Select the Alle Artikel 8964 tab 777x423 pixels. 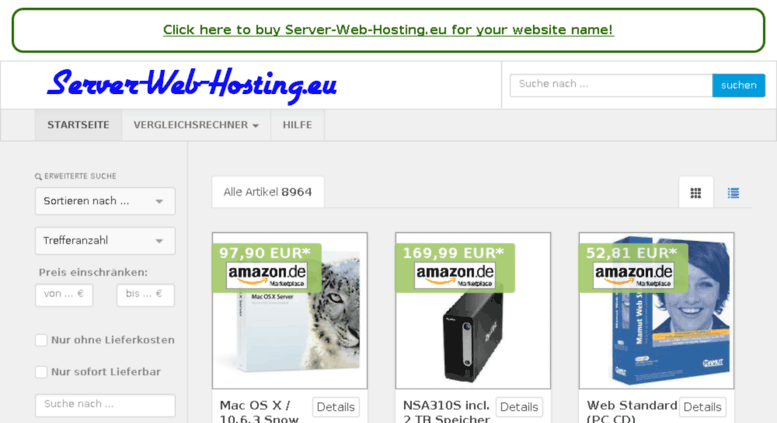[268, 192]
